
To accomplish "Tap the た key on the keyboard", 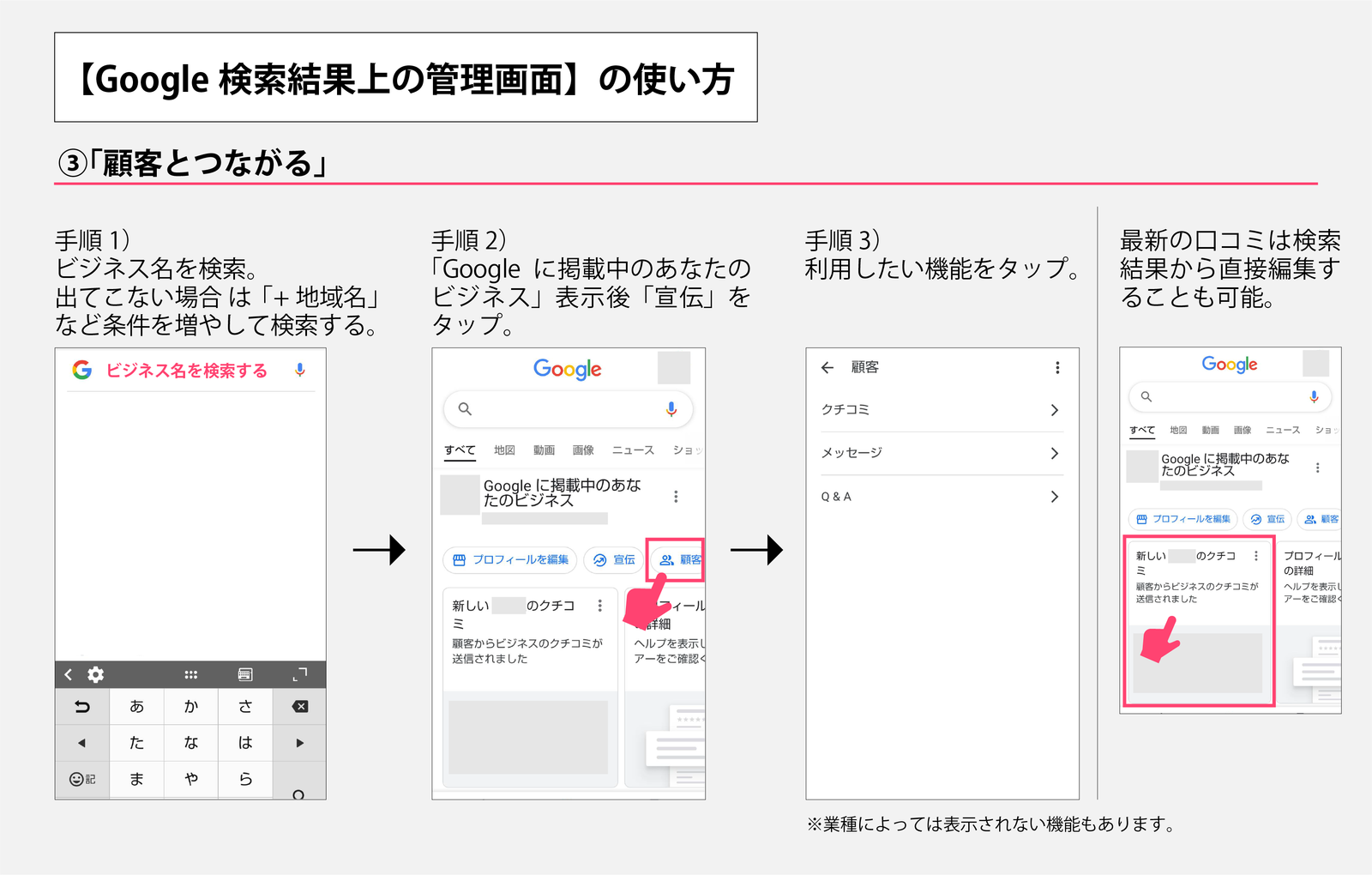I will [136, 743].
